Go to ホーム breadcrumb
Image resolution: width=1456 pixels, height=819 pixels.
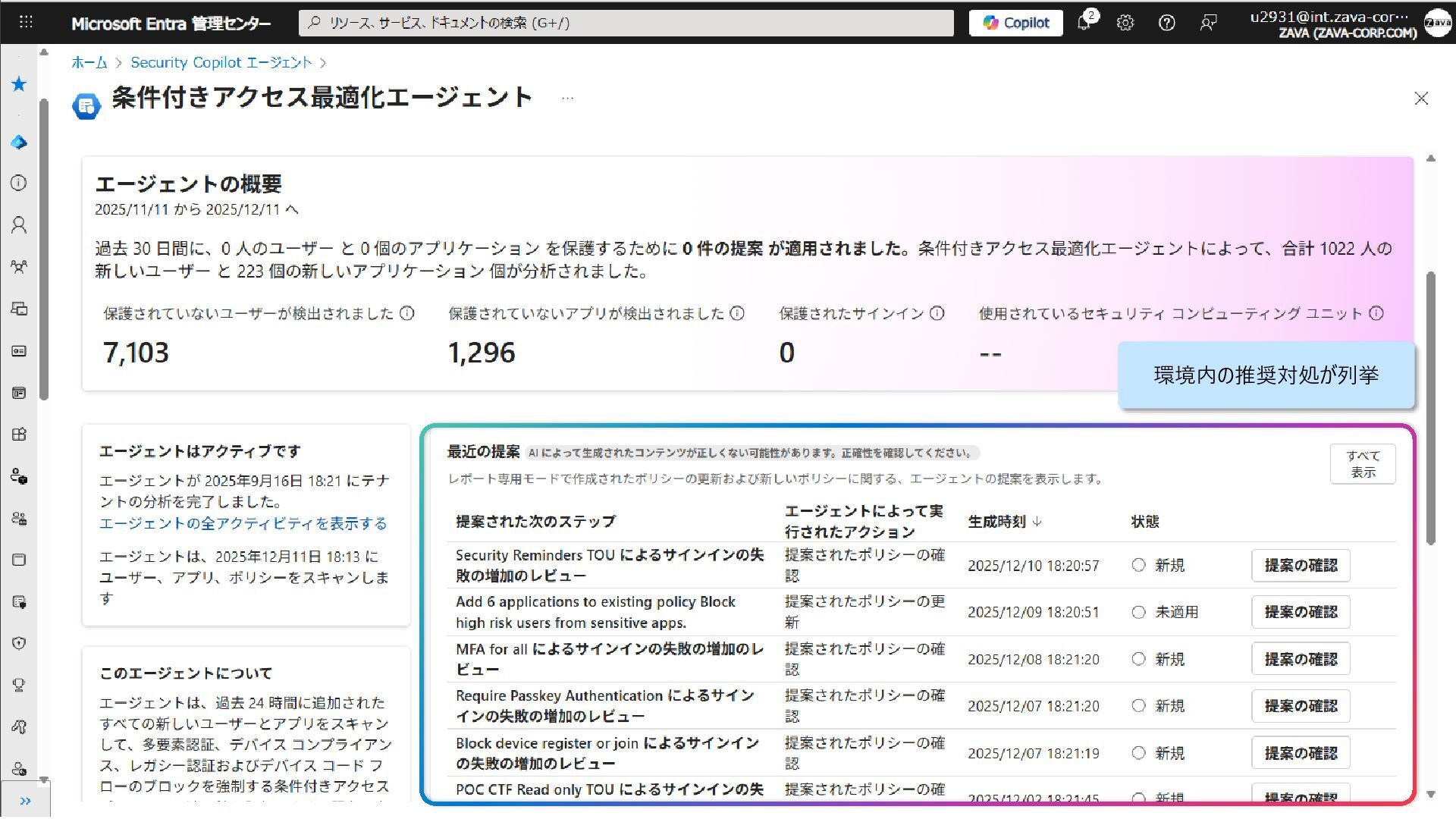point(89,63)
